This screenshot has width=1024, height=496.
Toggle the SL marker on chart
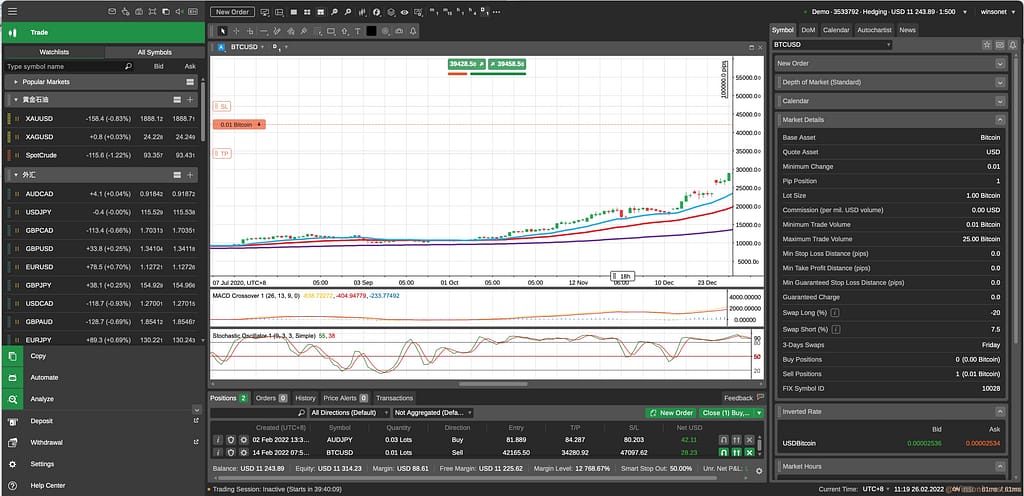pyautogui.click(x=222, y=105)
